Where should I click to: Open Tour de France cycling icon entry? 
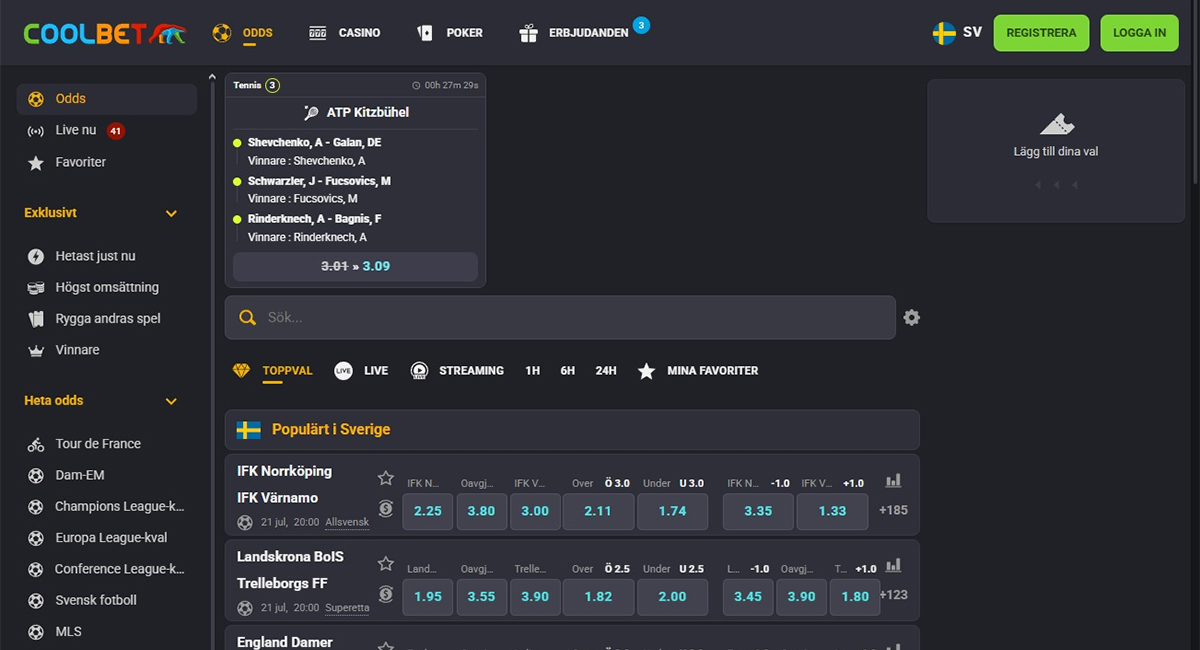(36, 444)
